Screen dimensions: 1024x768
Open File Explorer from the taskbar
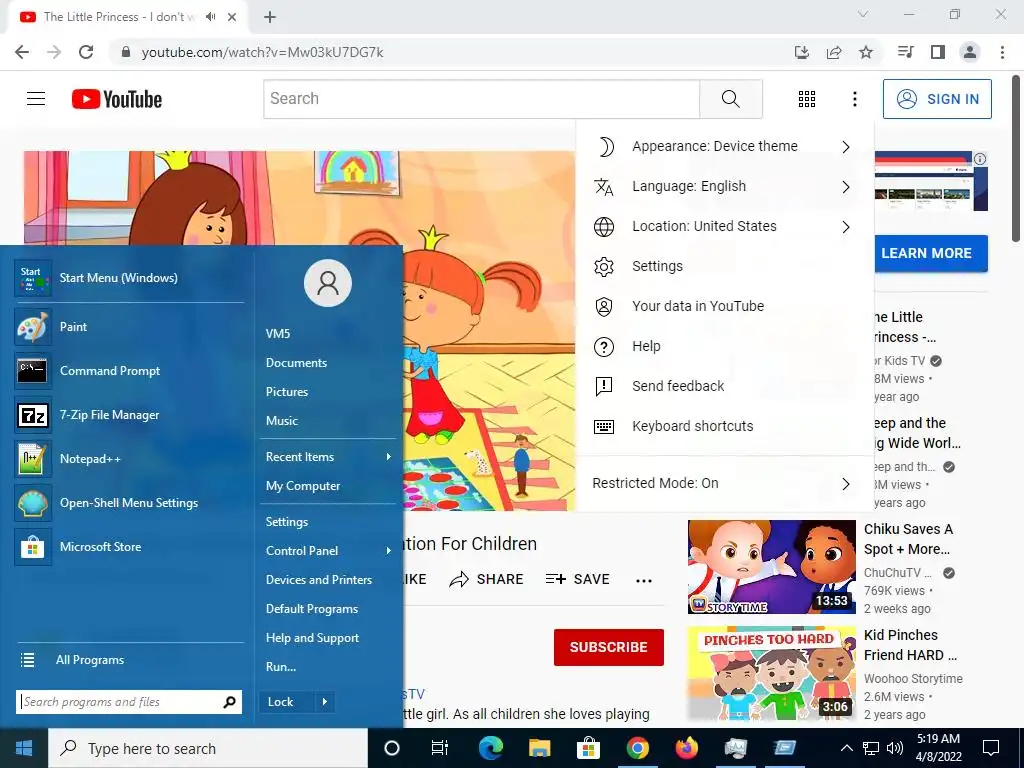point(539,748)
